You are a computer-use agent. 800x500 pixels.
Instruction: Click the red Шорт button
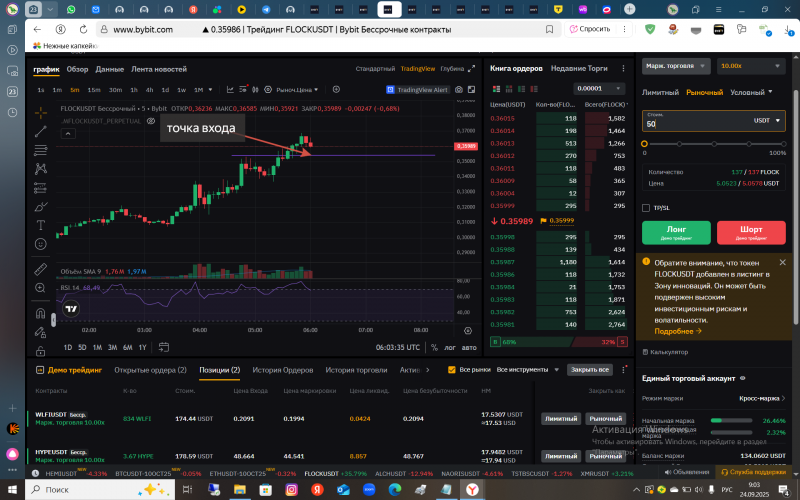(x=751, y=232)
